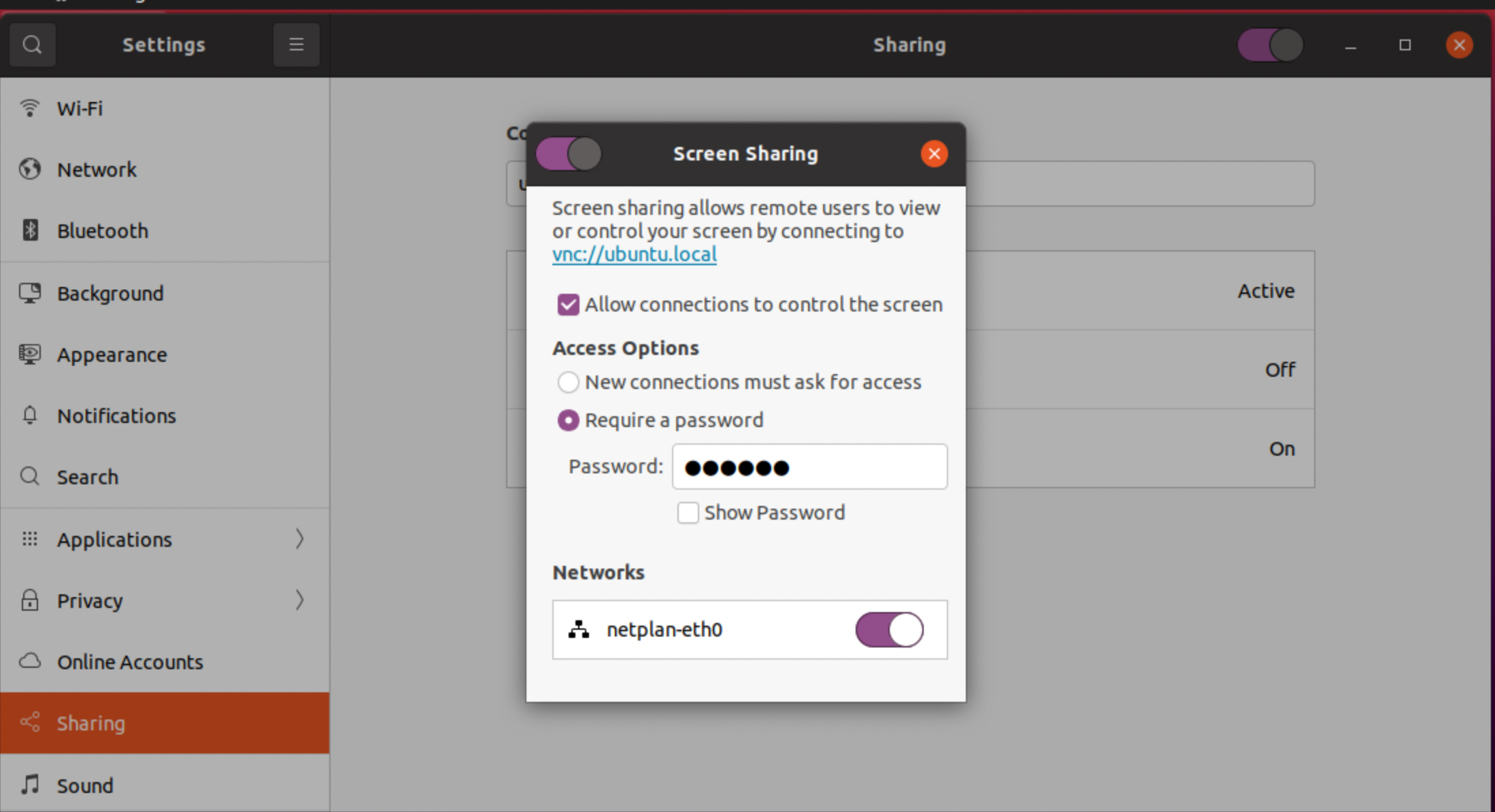Viewport: 1495px width, 812px height.
Task: Open the hamburger menu in Settings header
Action: click(x=296, y=45)
